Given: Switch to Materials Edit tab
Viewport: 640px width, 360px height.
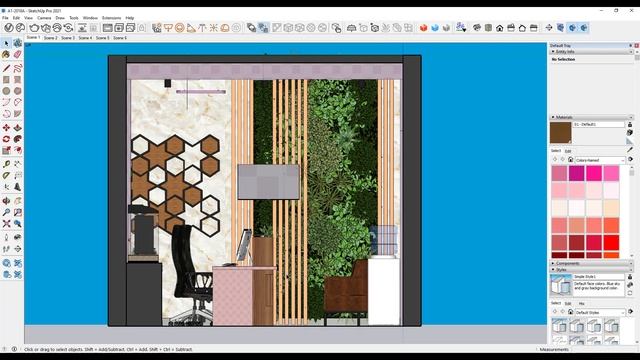Looking at the screenshot, I should coord(568,151).
